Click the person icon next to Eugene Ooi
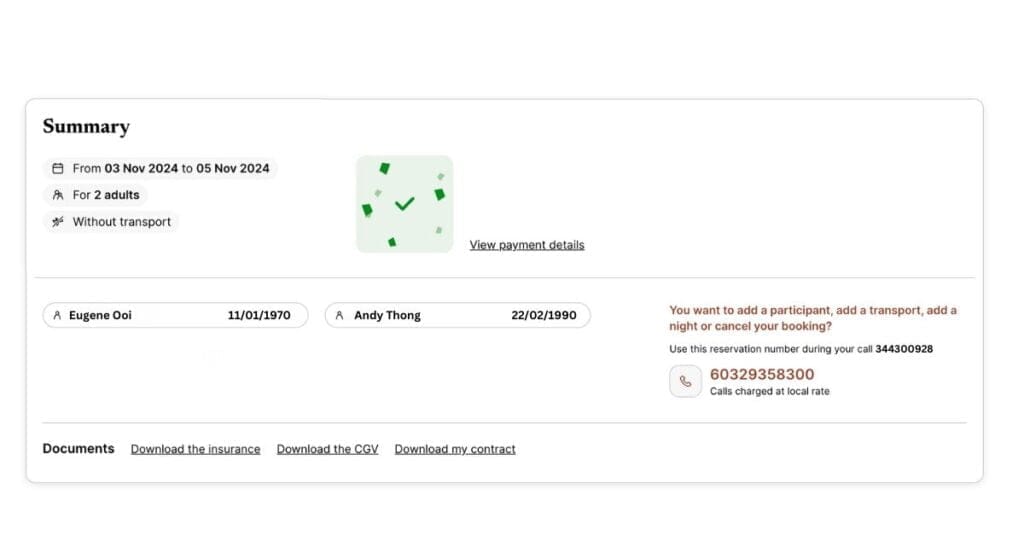1024x536 pixels. coord(57,315)
